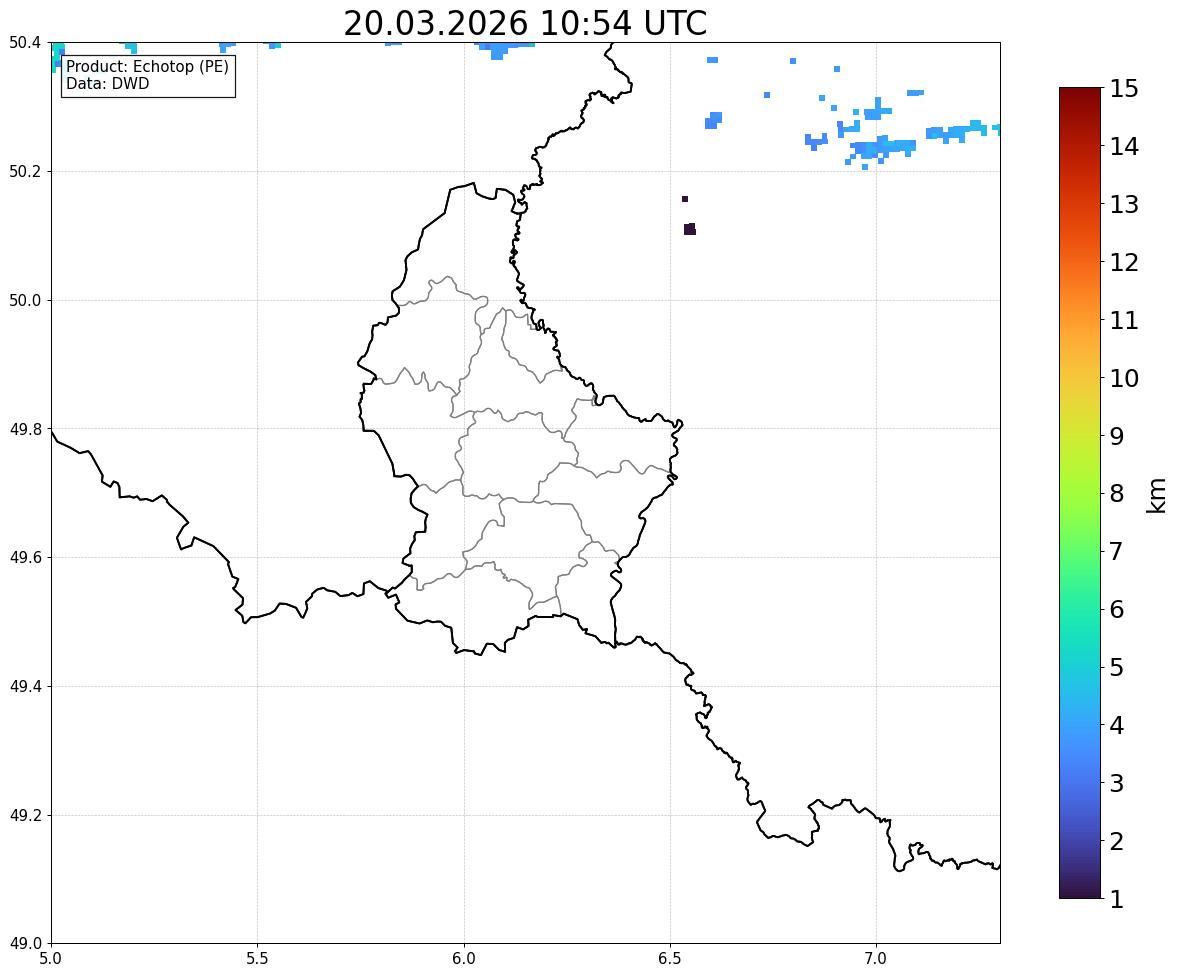Select the "Product: Echotop (PE)" legend line
The width and height of the screenshot is (1178, 976).
tap(147, 67)
